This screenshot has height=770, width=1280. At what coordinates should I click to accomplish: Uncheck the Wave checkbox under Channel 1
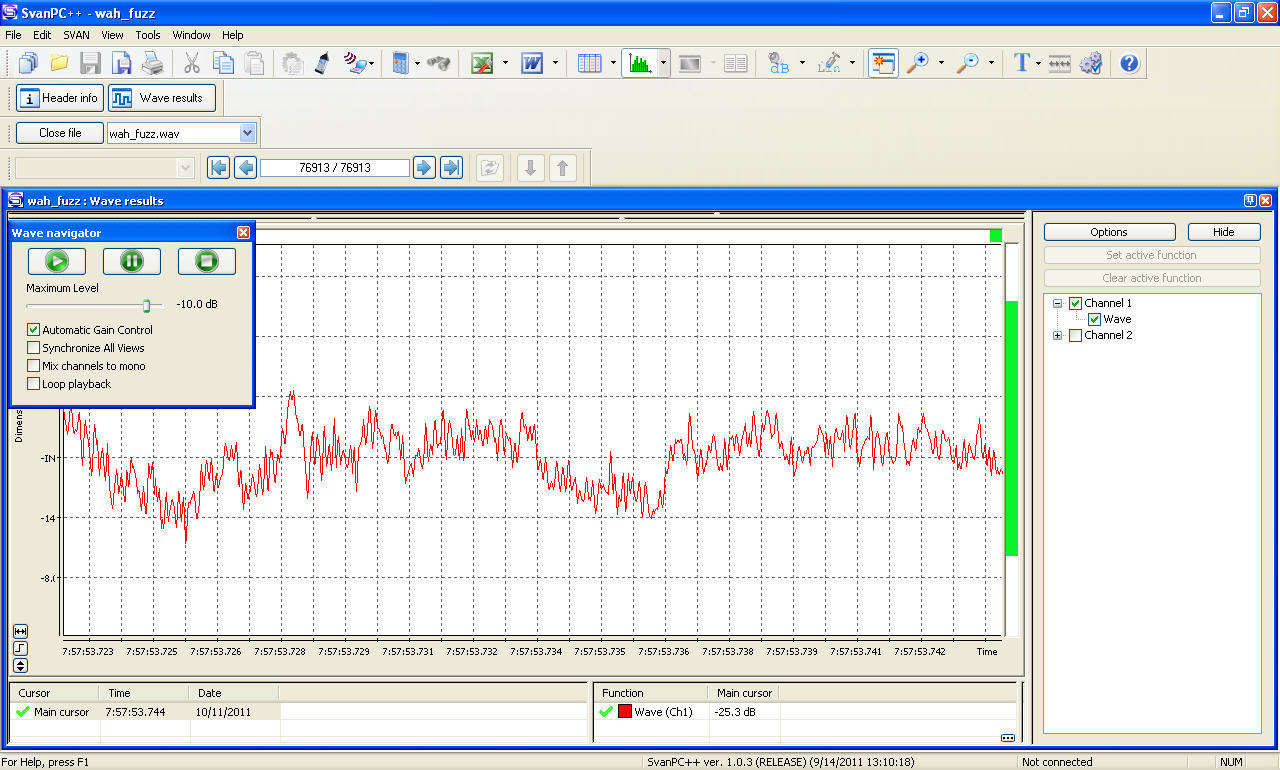click(x=1094, y=319)
